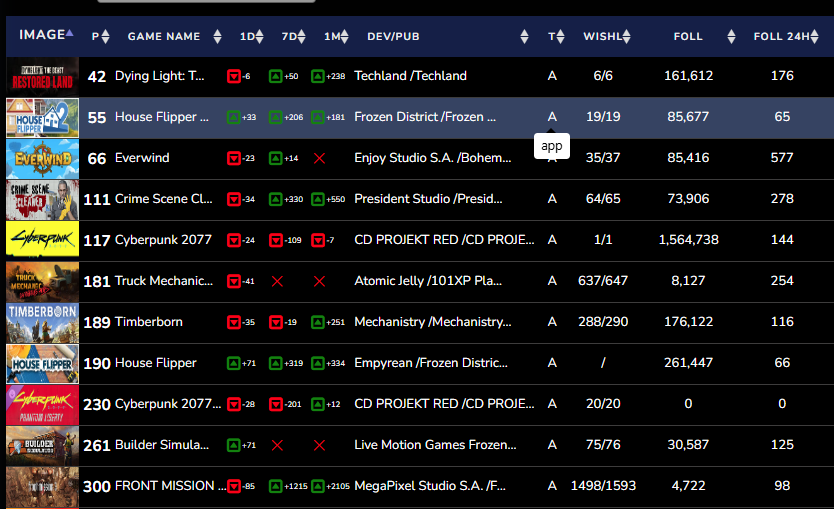This screenshot has width=834, height=509.
Task: Open Crime Scene Cleaner thumbnail
Action: [43, 199]
